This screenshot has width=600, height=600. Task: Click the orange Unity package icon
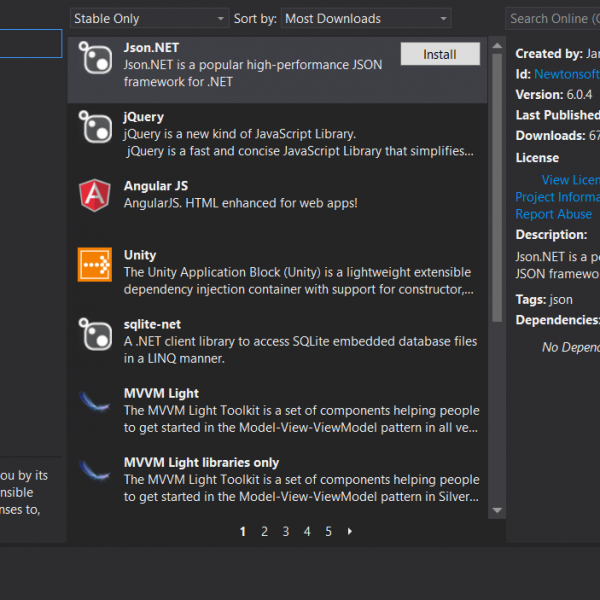pyautogui.click(x=95, y=264)
